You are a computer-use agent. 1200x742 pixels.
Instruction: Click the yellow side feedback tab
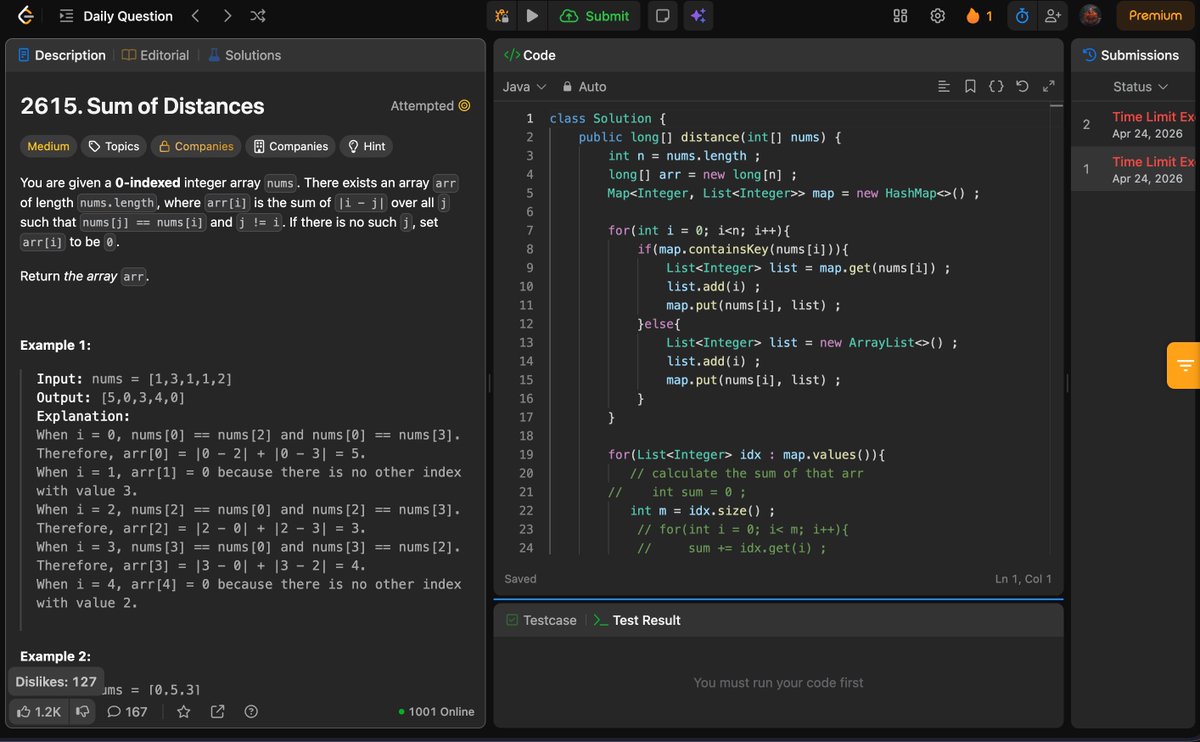click(1183, 365)
